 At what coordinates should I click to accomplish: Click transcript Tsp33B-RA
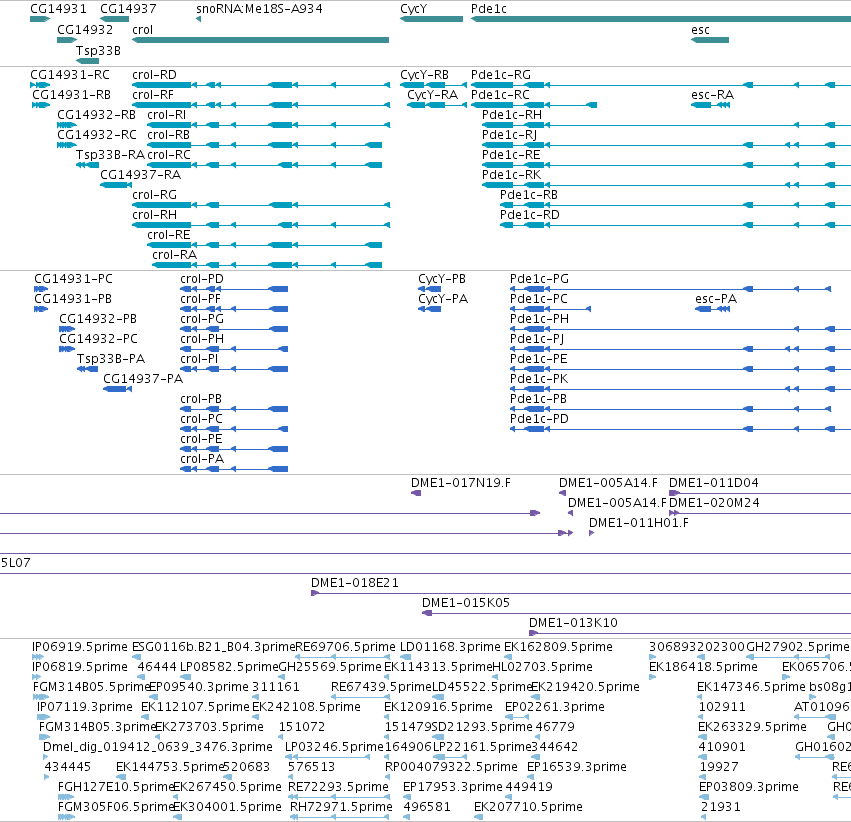pyautogui.click(x=87, y=165)
